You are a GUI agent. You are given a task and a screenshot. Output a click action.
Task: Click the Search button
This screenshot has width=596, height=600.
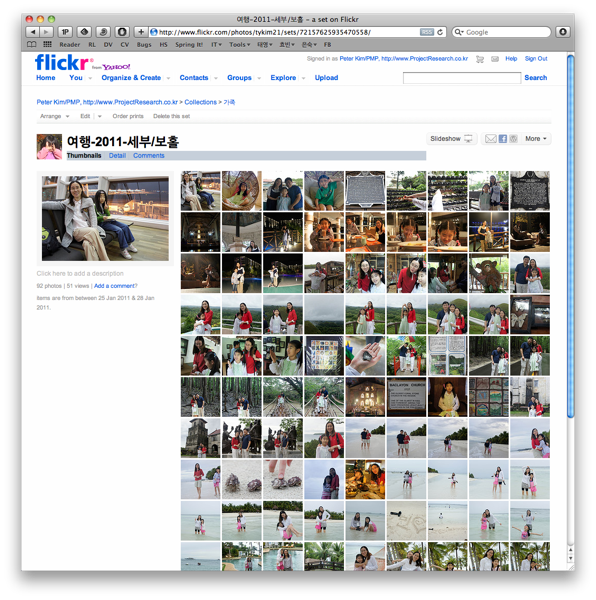tap(536, 78)
